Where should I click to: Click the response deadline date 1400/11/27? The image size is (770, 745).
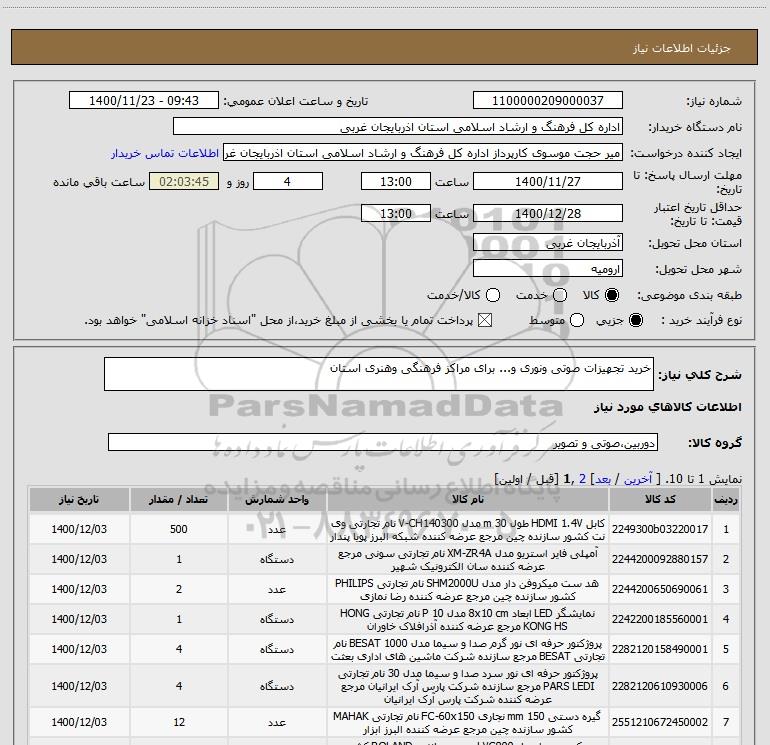coord(548,181)
